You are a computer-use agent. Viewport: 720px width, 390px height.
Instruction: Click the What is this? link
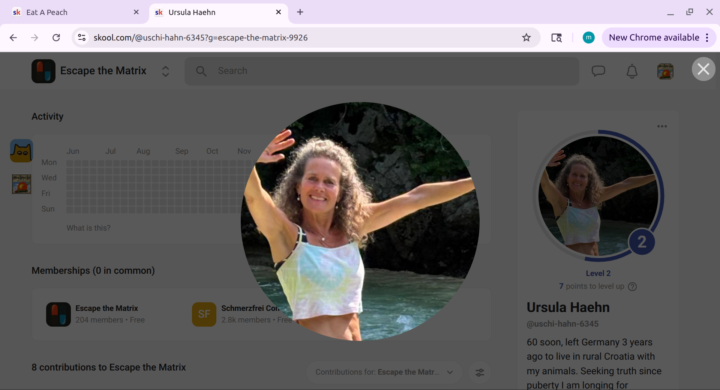(88, 228)
